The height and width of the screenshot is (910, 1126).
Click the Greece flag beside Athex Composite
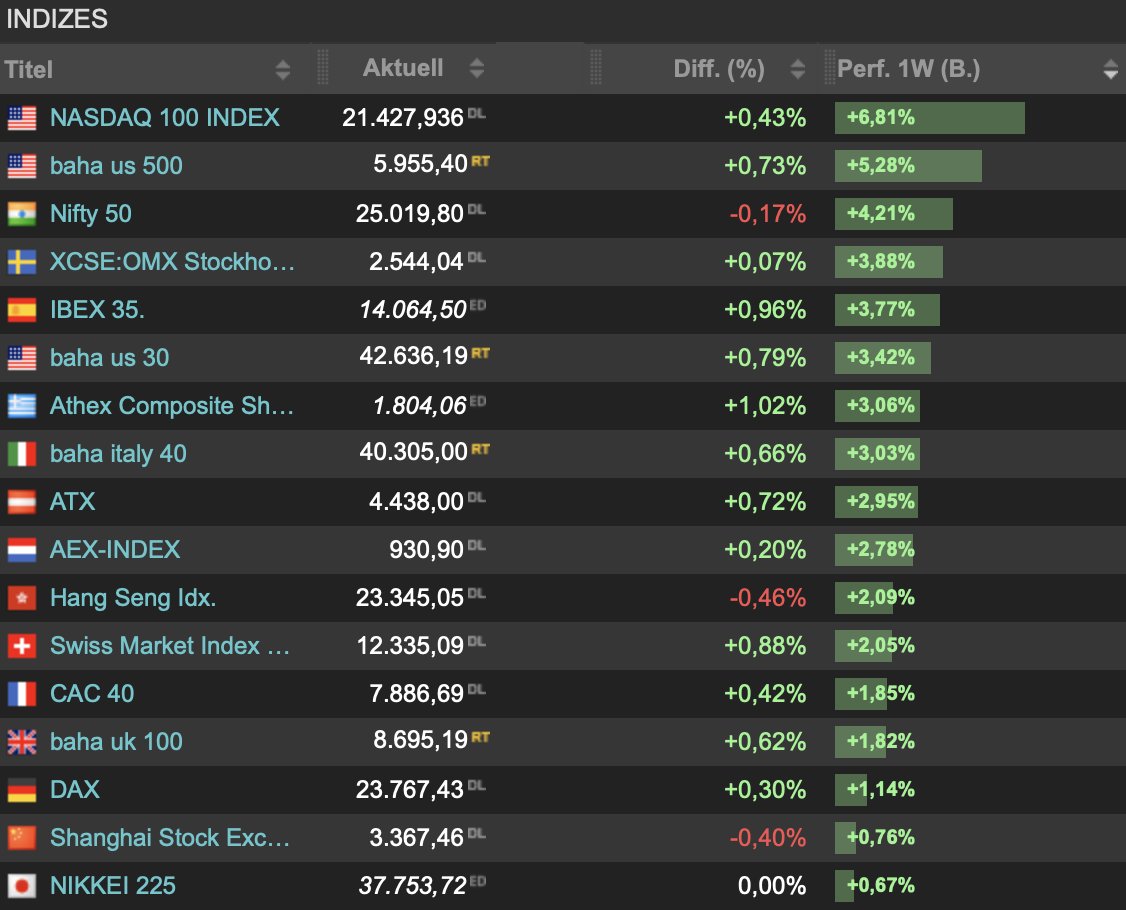click(x=22, y=406)
